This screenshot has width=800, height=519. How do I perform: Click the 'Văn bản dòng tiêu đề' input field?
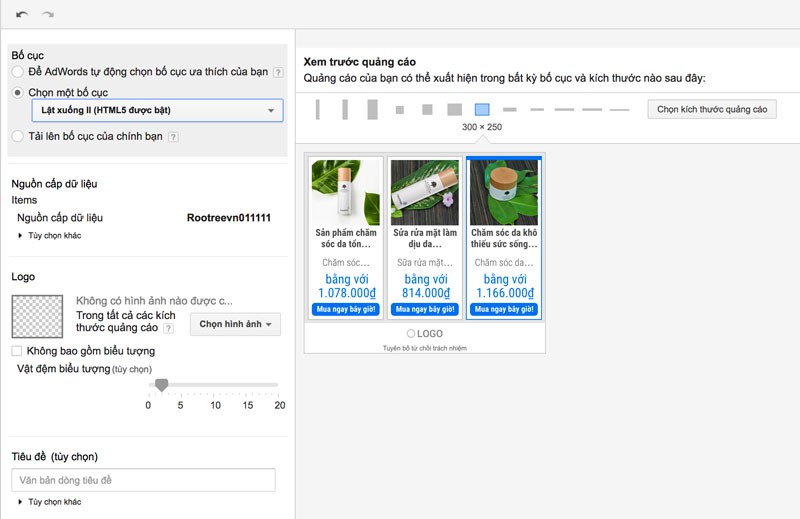coord(143,480)
